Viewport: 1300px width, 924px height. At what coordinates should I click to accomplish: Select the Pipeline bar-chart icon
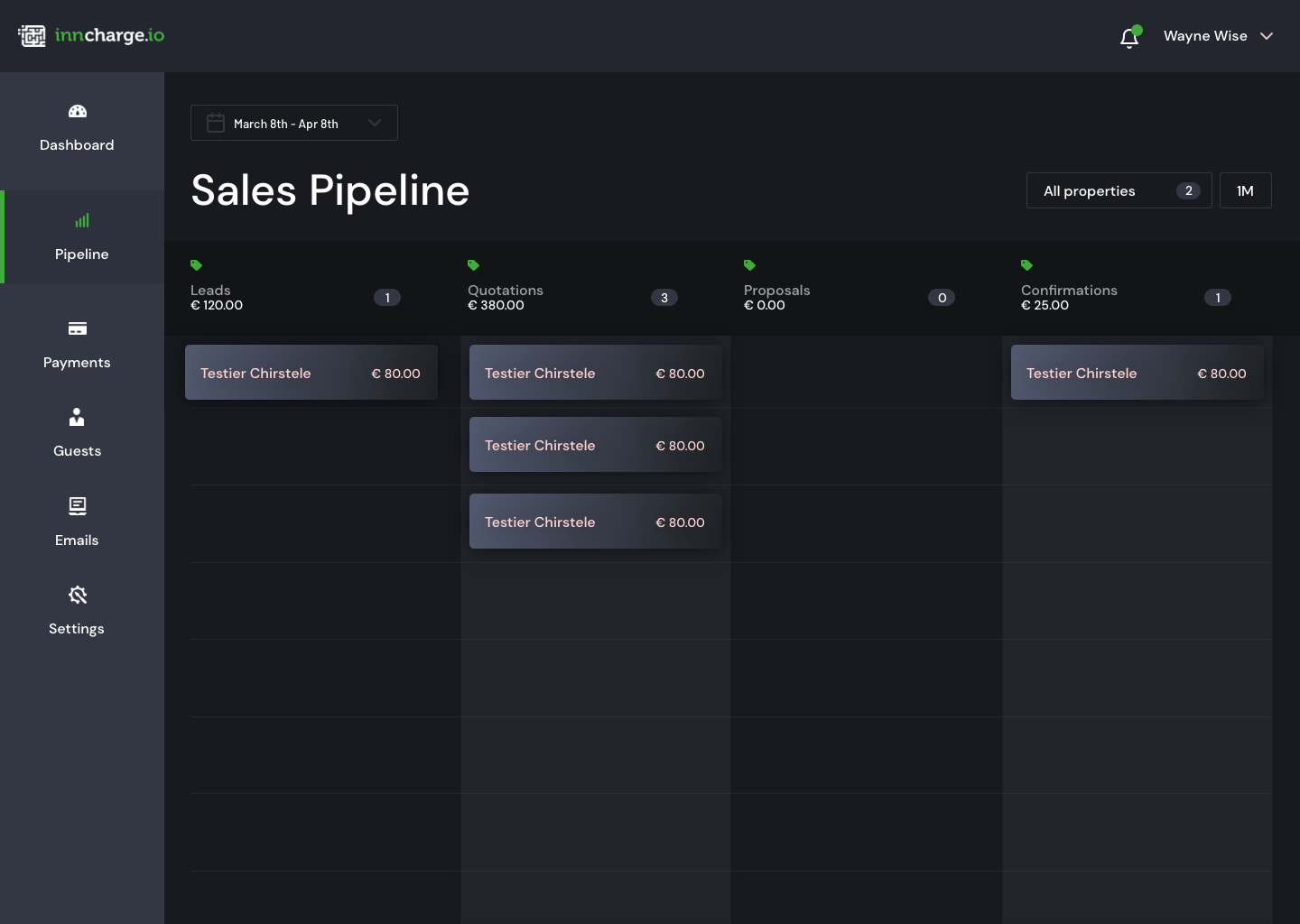click(x=81, y=220)
